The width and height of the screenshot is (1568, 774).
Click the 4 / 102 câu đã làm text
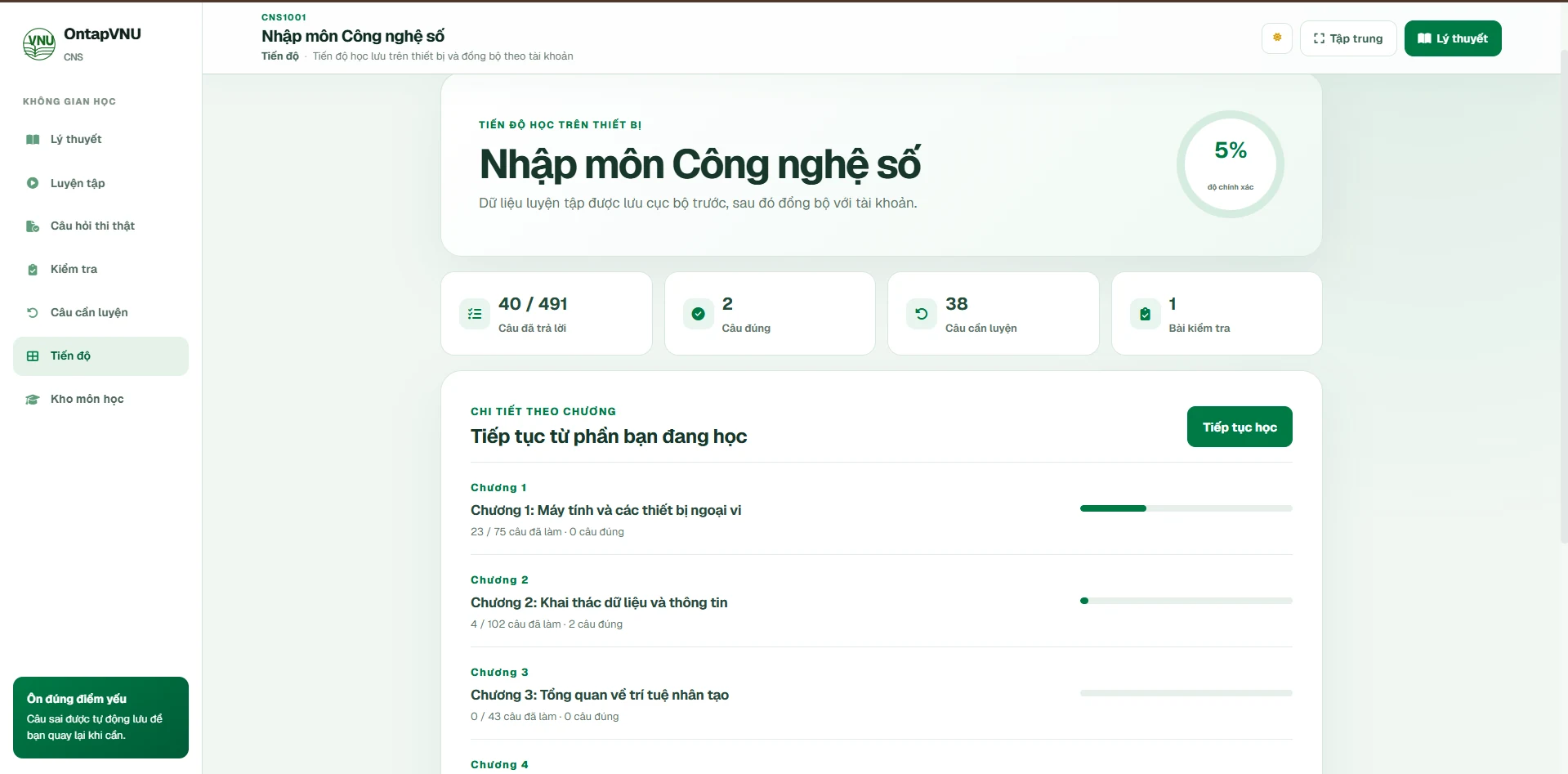tap(516, 624)
